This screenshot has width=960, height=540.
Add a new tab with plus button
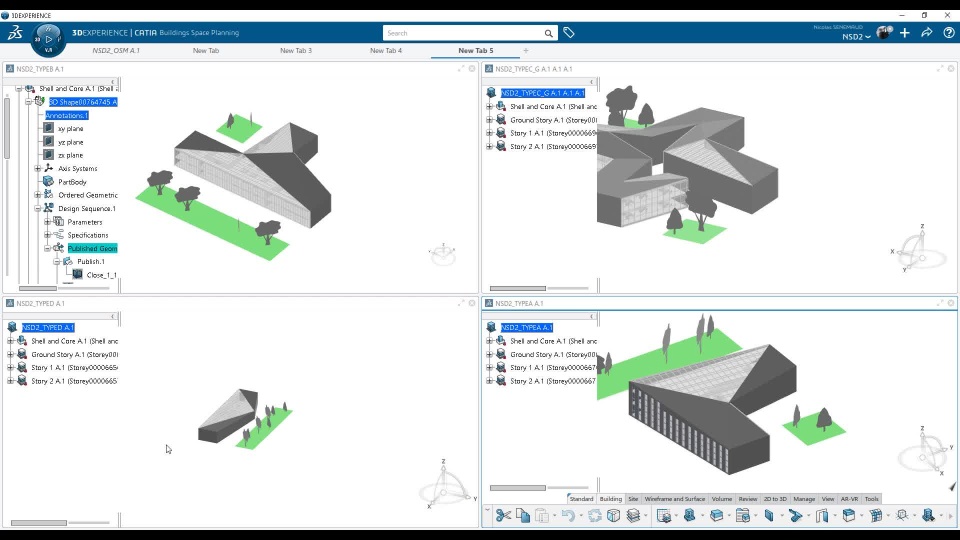pyautogui.click(x=526, y=51)
